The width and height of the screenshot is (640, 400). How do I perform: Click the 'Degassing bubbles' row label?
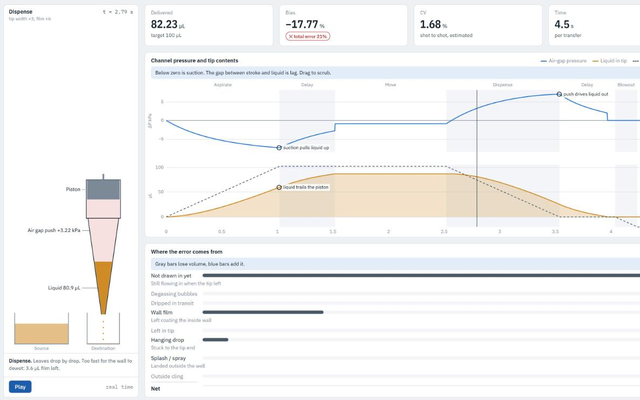coord(174,294)
